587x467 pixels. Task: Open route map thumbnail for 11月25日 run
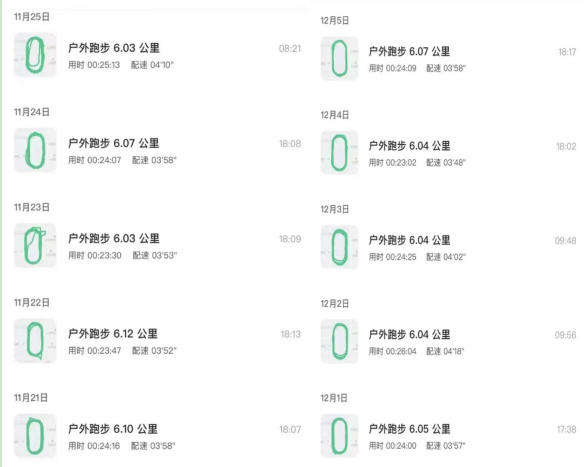(x=35, y=55)
